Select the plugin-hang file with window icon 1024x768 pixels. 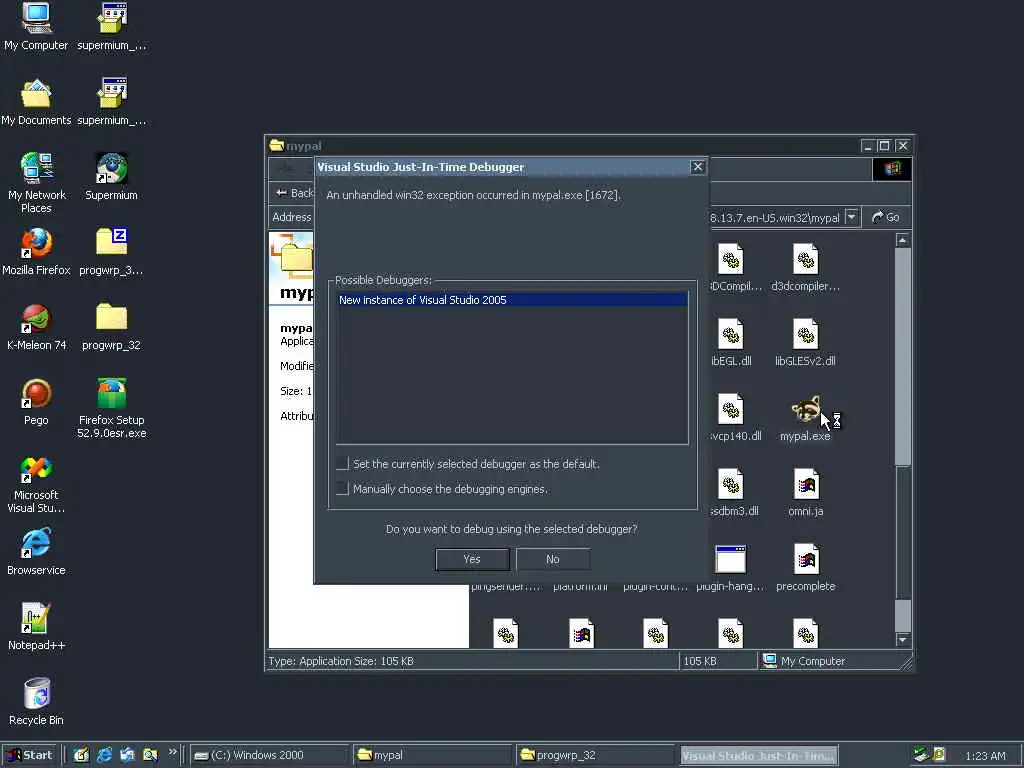(731, 568)
